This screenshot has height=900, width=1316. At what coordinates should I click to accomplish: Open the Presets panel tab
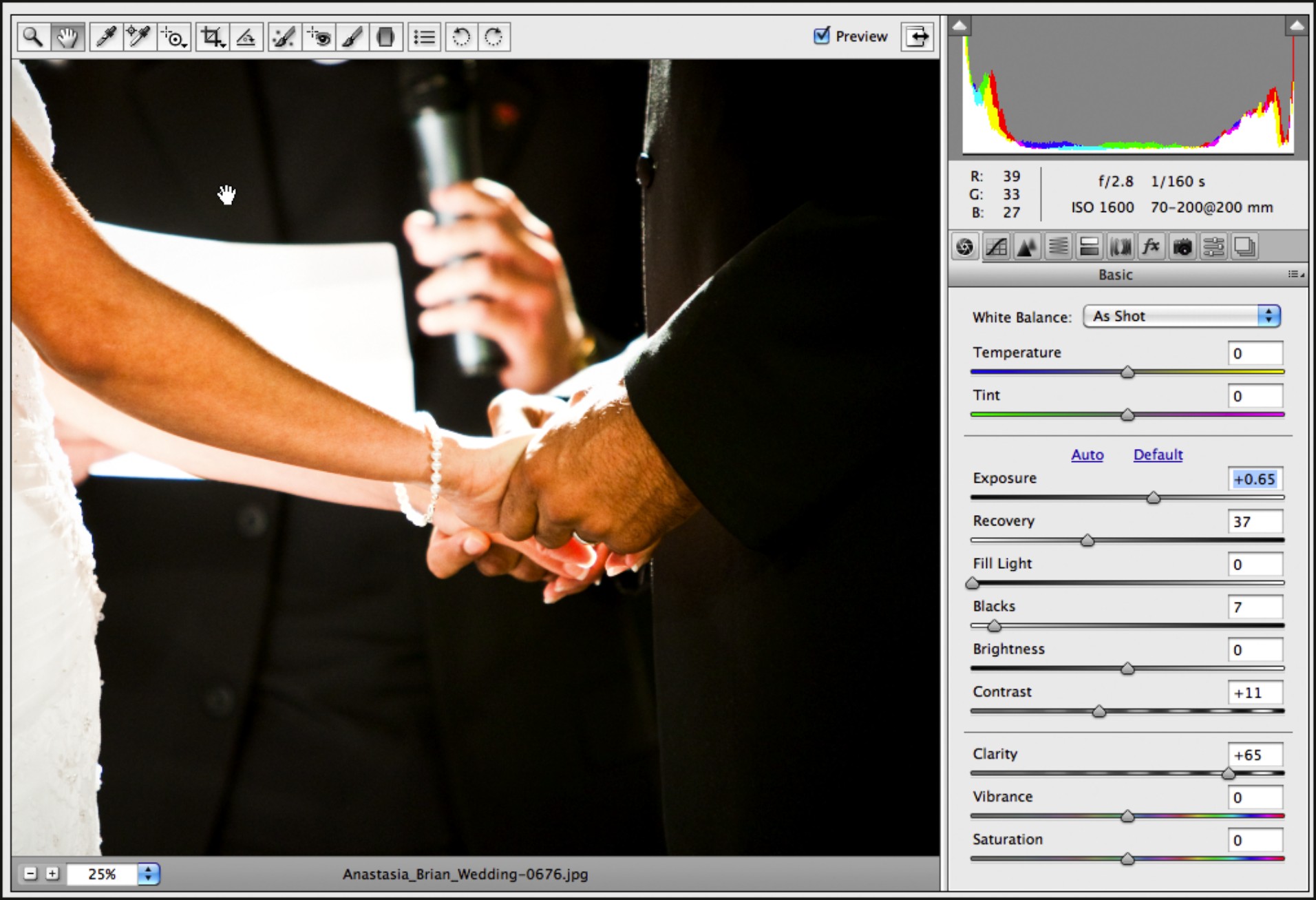(x=1213, y=247)
